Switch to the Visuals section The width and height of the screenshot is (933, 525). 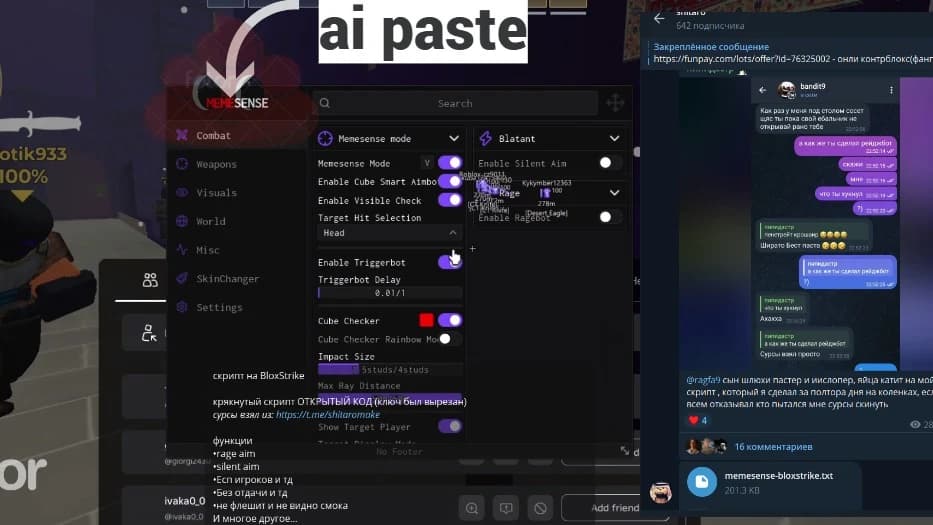[217, 193]
